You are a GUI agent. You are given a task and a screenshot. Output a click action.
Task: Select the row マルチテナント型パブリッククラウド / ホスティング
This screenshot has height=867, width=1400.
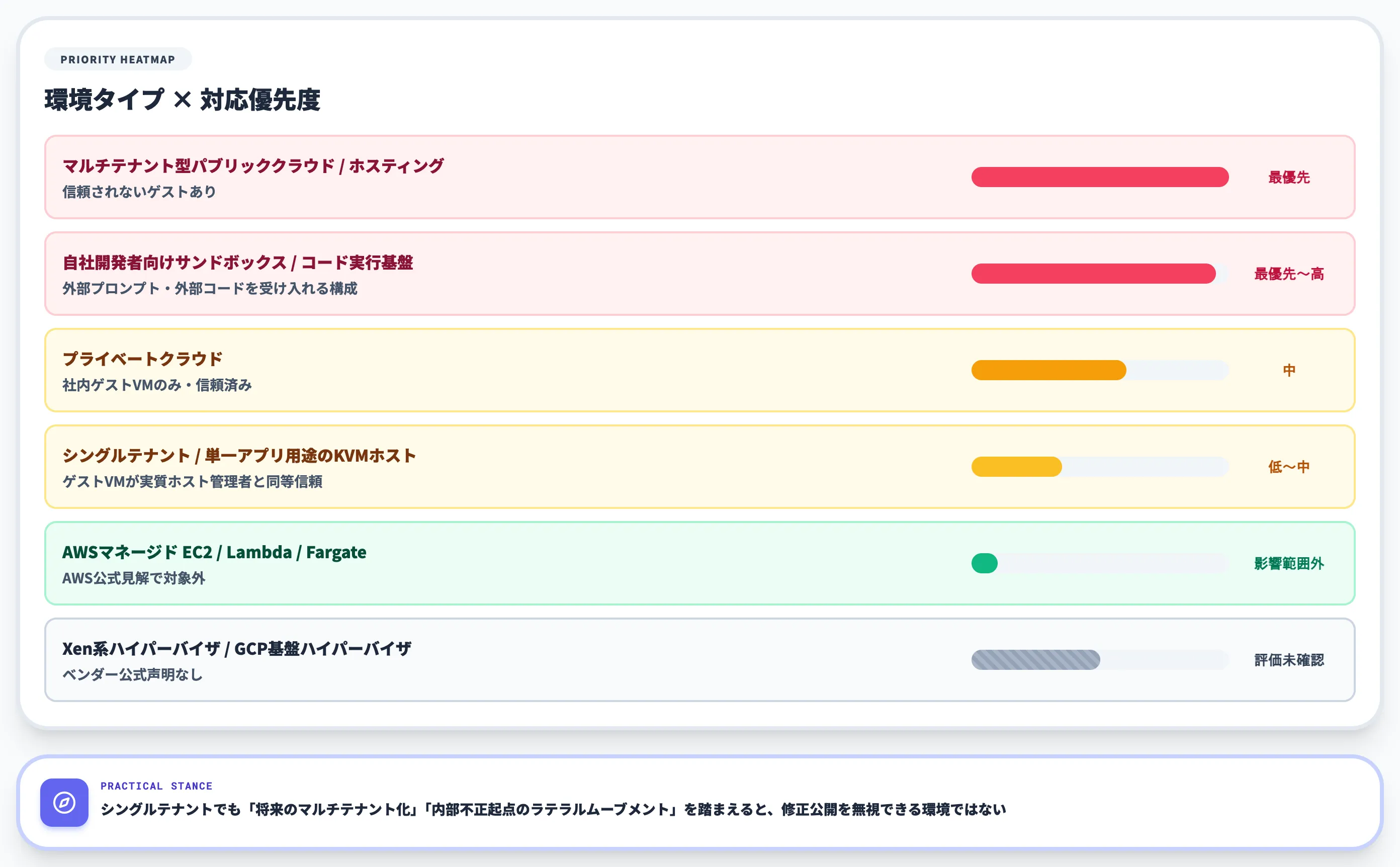click(699, 177)
